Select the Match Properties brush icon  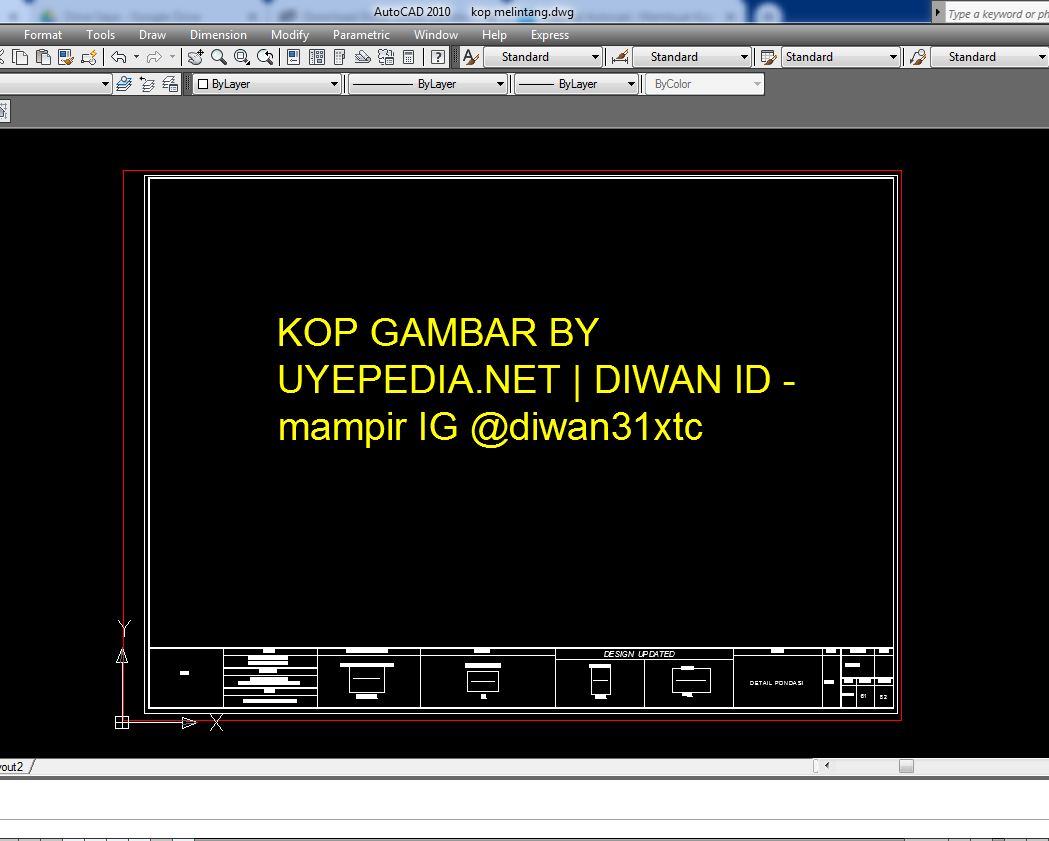66,57
